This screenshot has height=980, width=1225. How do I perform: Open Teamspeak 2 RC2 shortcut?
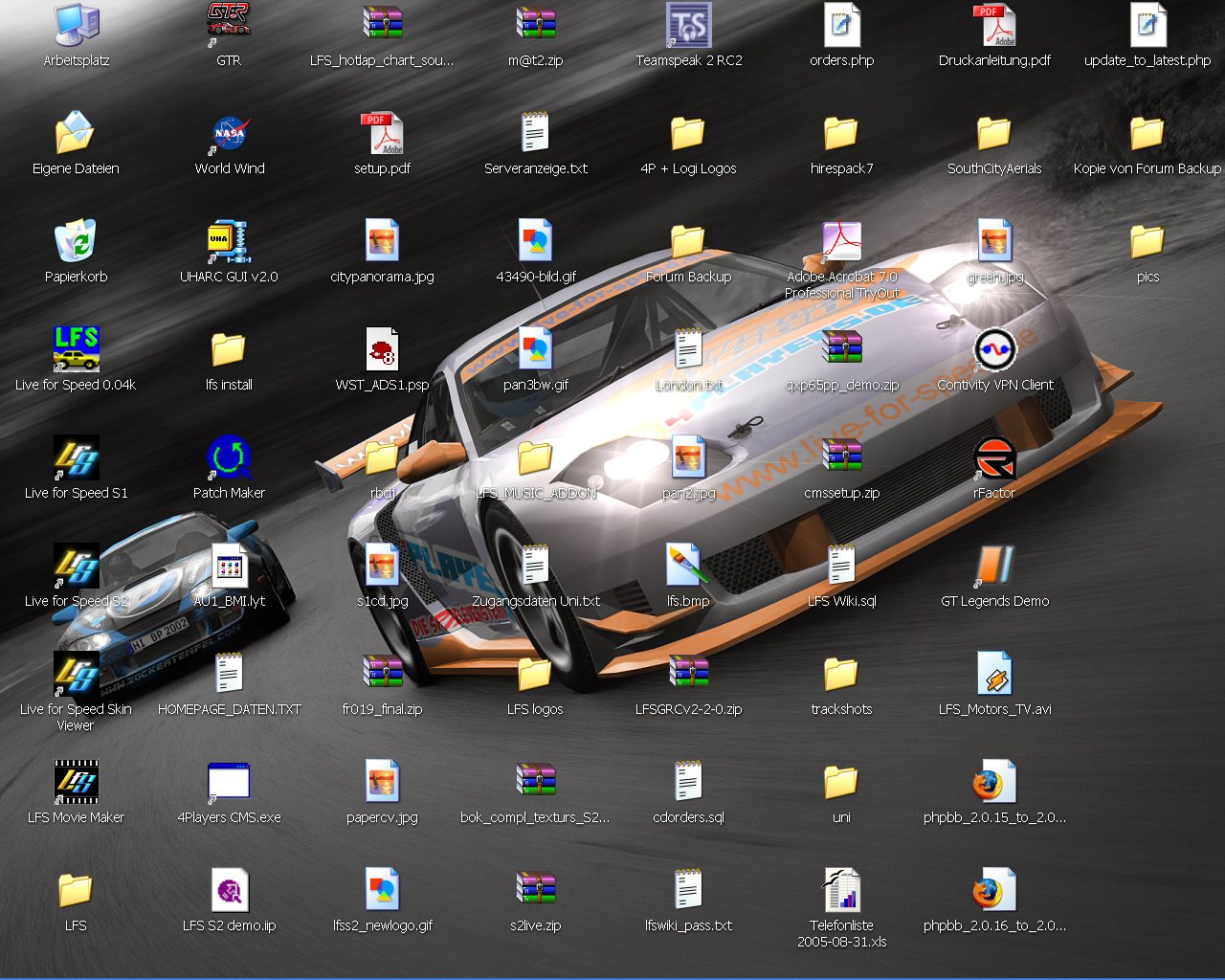coord(689,26)
